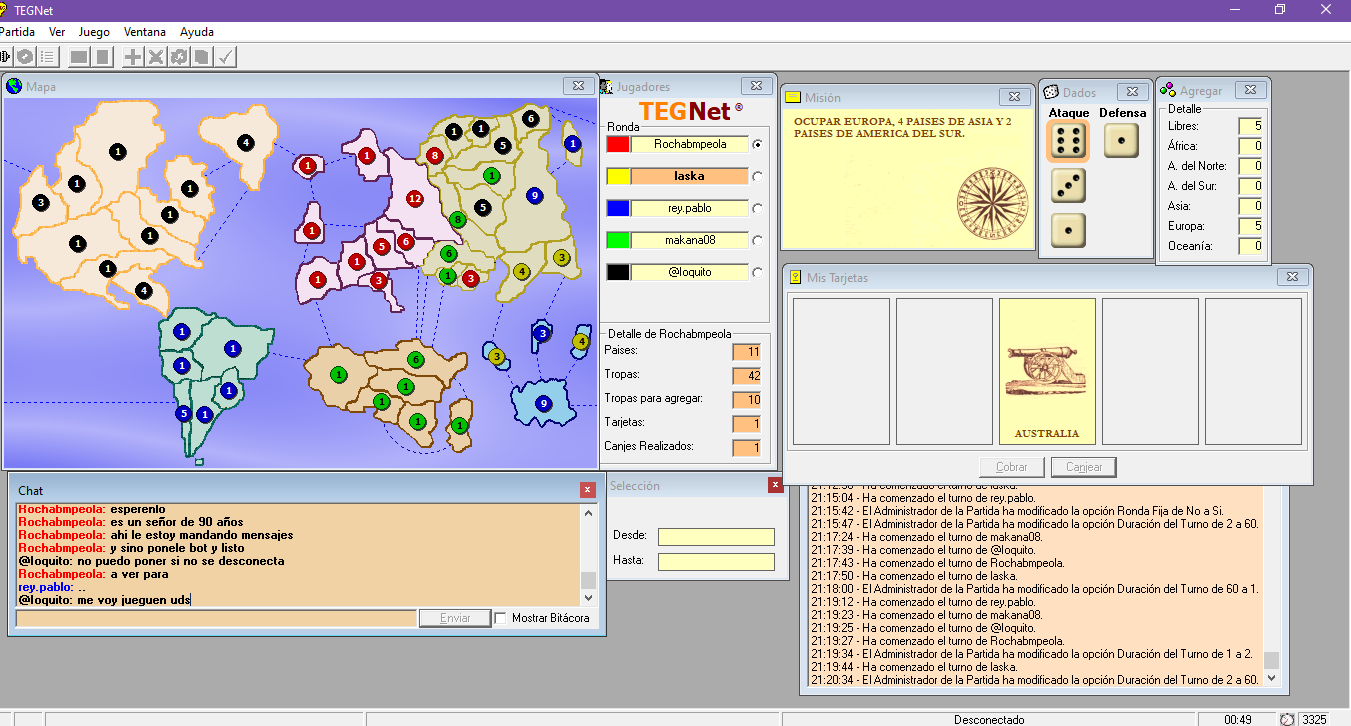
Task: Click the green swatch for makana08
Action: click(618, 240)
